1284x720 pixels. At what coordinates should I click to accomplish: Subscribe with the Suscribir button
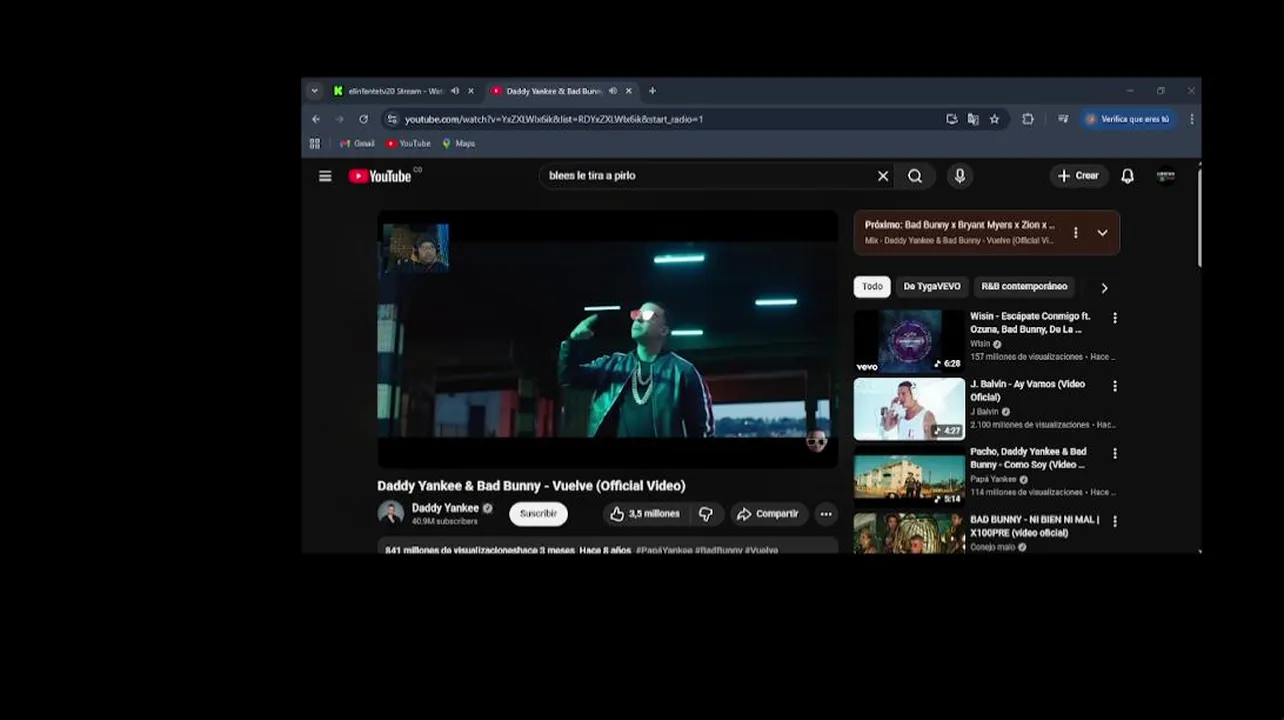pyautogui.click(x=538, y=514)
